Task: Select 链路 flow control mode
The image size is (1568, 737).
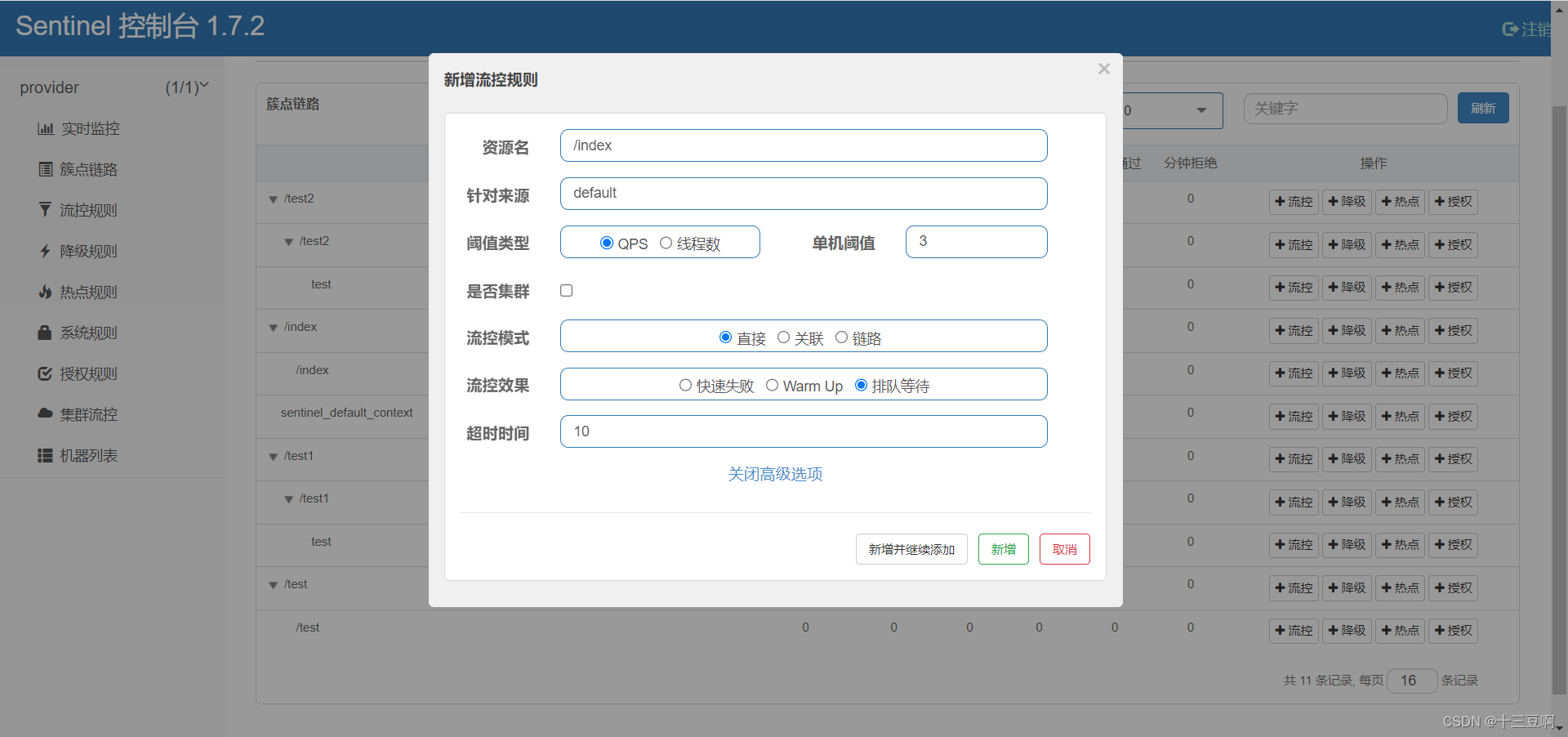Action: pos(841,337)
